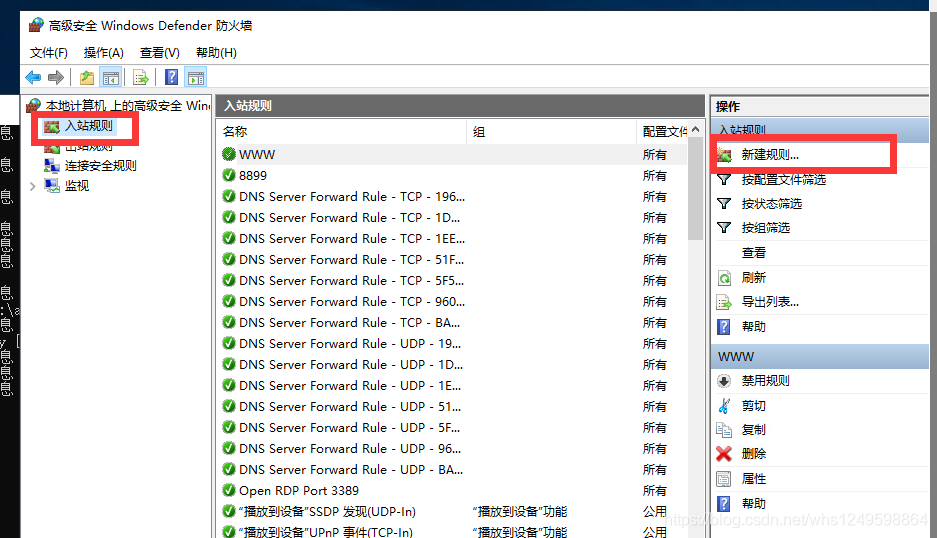Select the “播放到设备”SSDP 发现(UDP-In) rule
Image resolution: width=937 pixels, height=538 pixels.
pyautogui.click(x=452, y=512)
